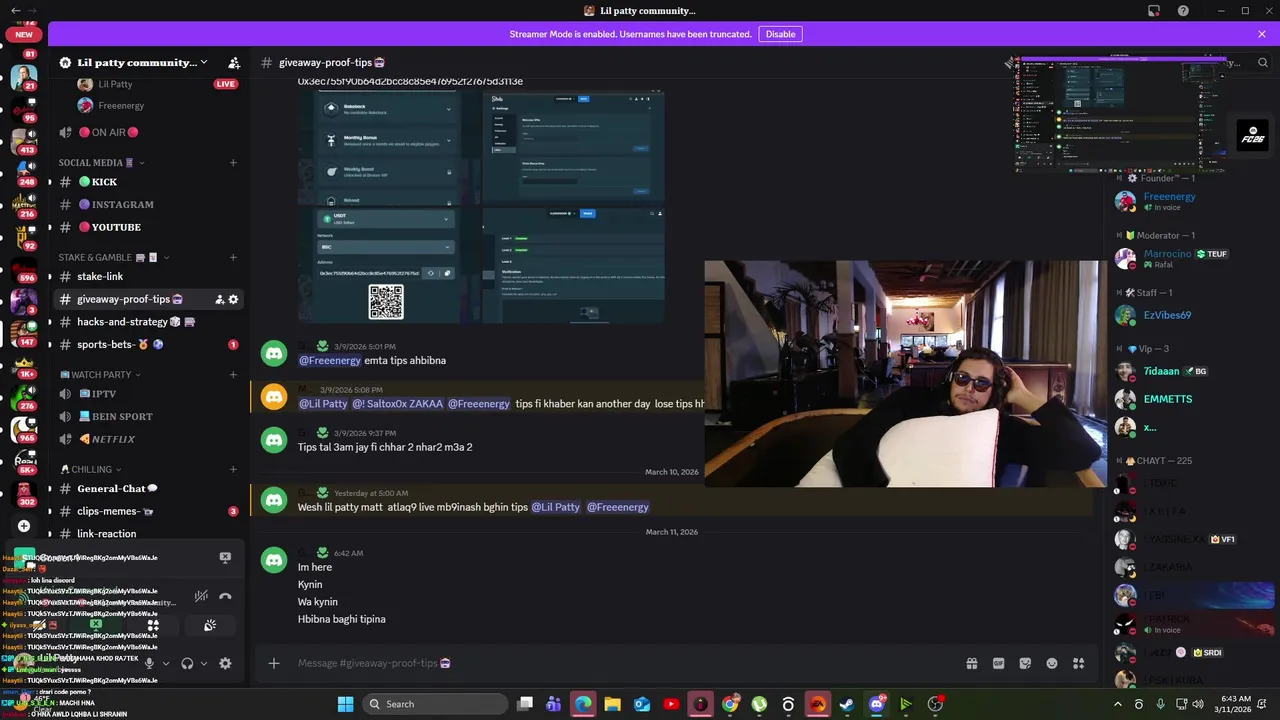Open the INSTAGRAM channel
Image resolution: width=1280 pixels, height=720 pixels.
[150, 204]
